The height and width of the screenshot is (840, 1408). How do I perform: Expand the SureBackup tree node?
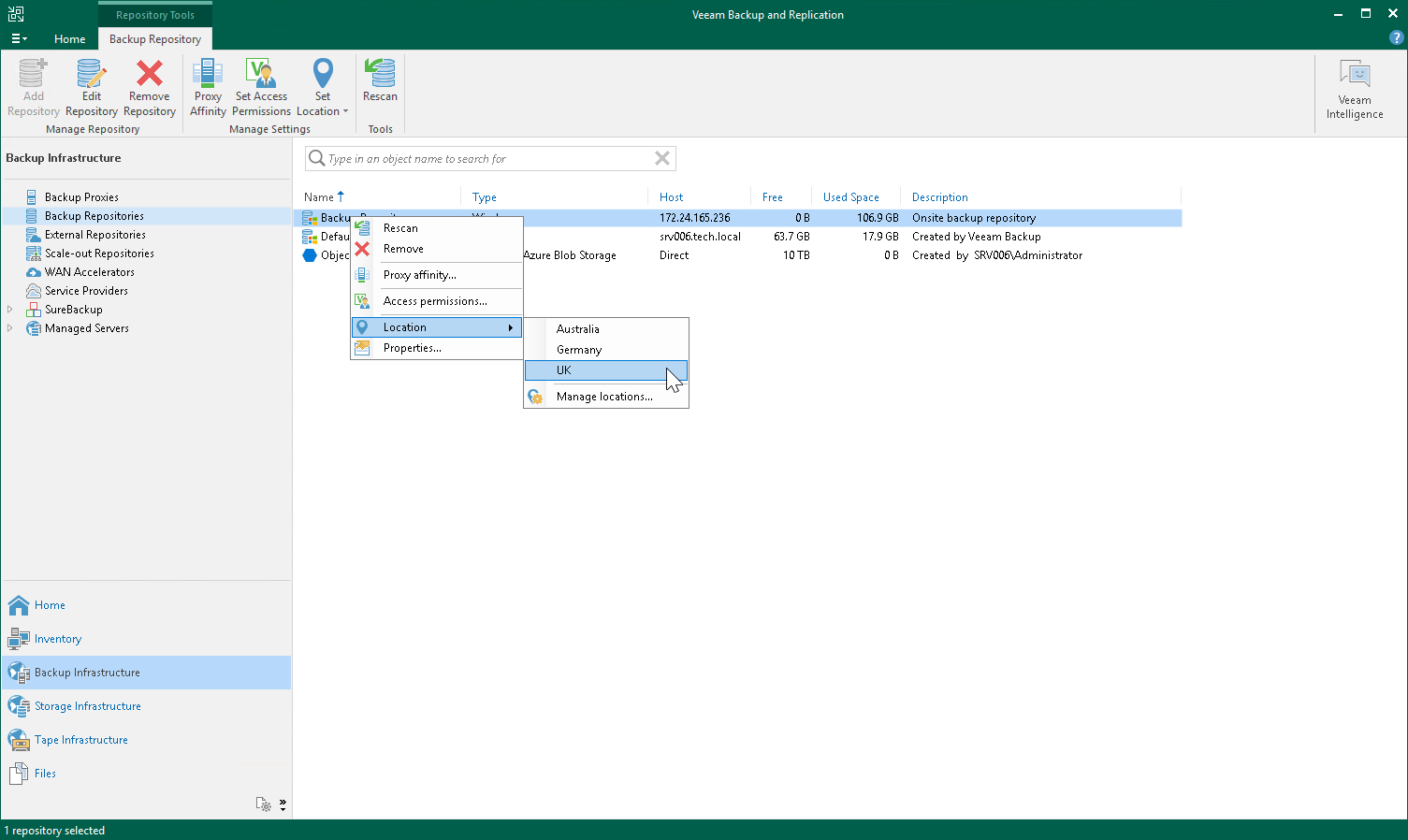point(9,309)
